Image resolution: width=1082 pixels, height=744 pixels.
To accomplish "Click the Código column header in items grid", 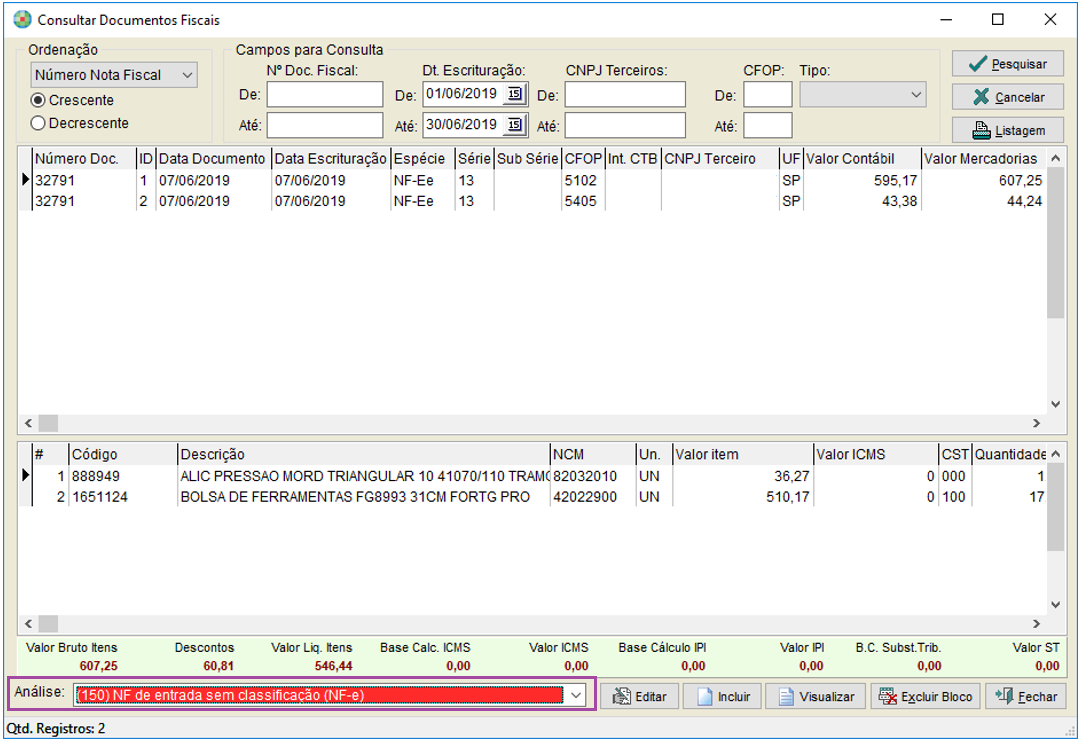I will pyautogui.click(x=123, y=455).
